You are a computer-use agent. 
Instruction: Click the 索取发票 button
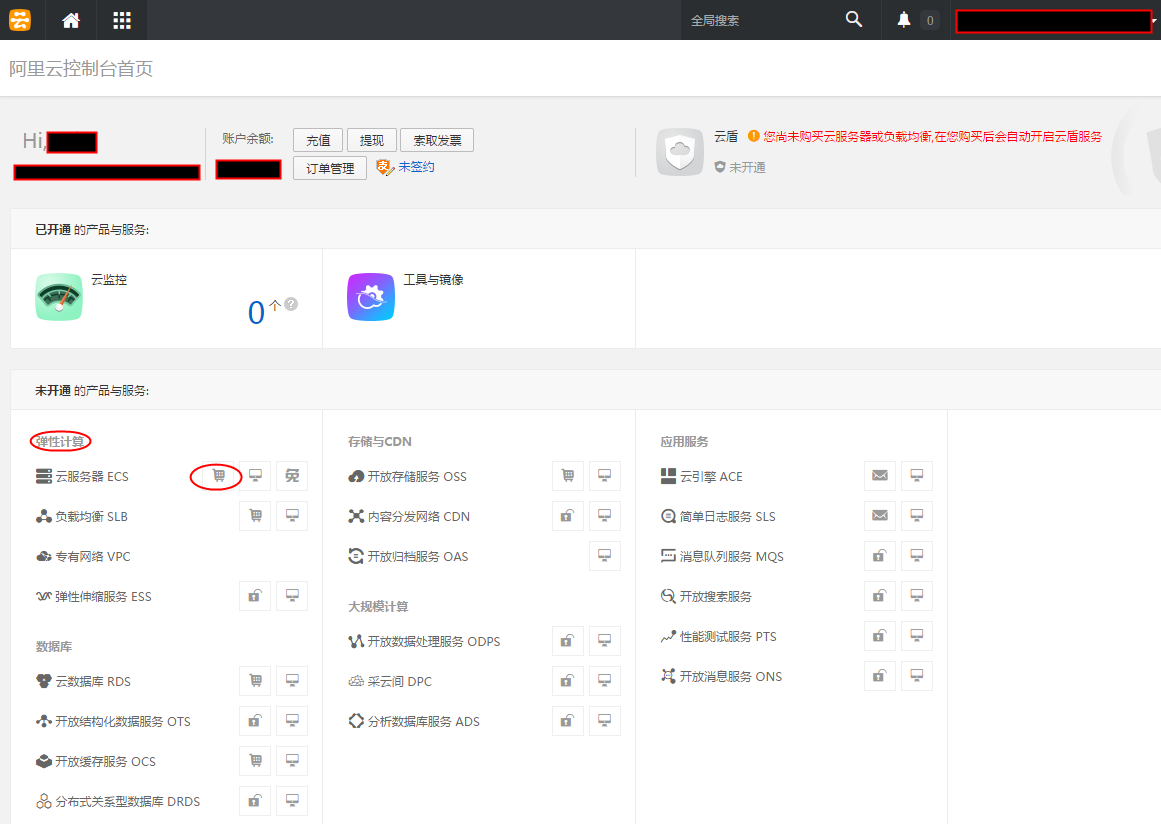[437, 140]
